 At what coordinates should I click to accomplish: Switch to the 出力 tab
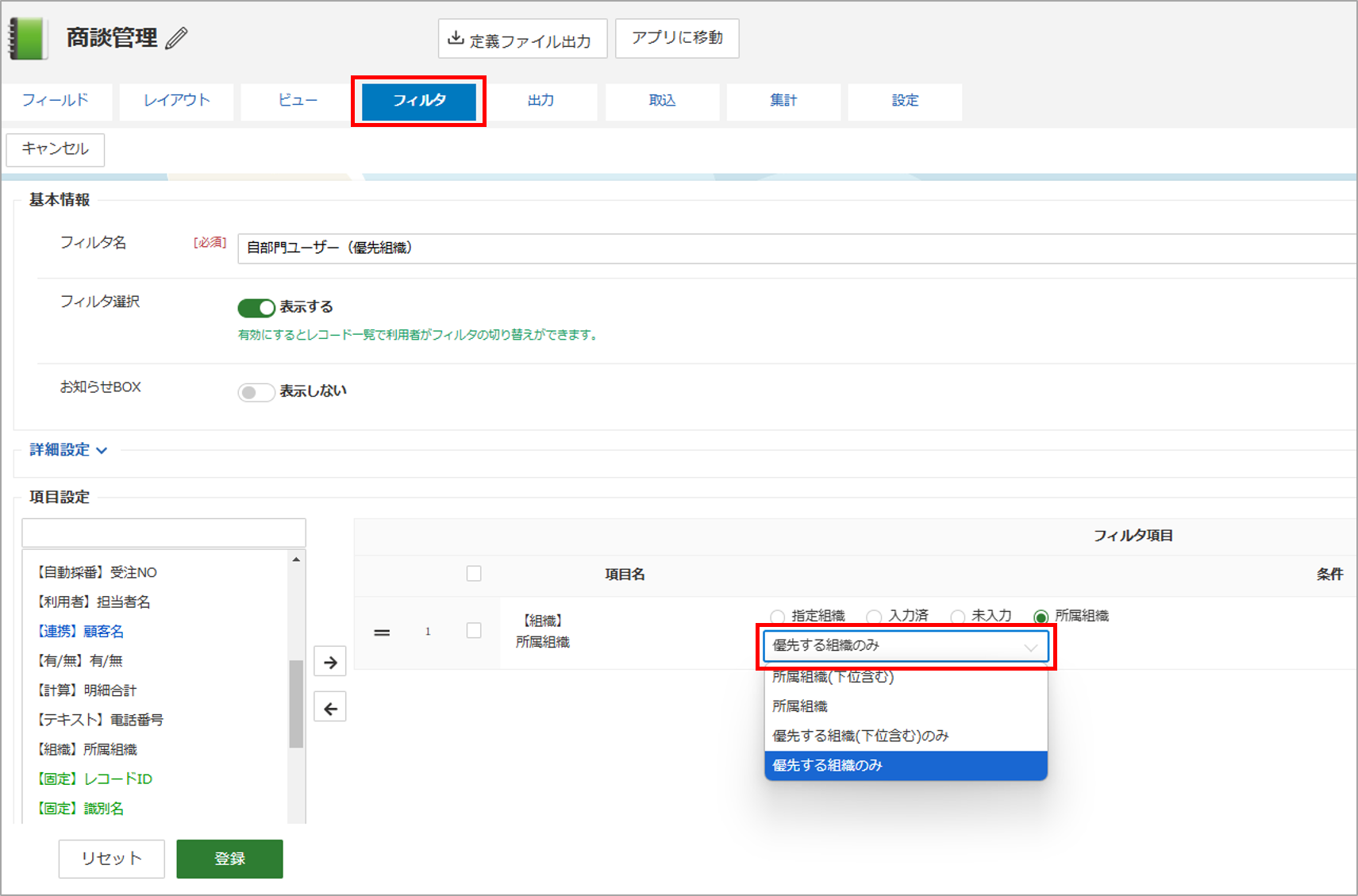click(x=541, y=101)
